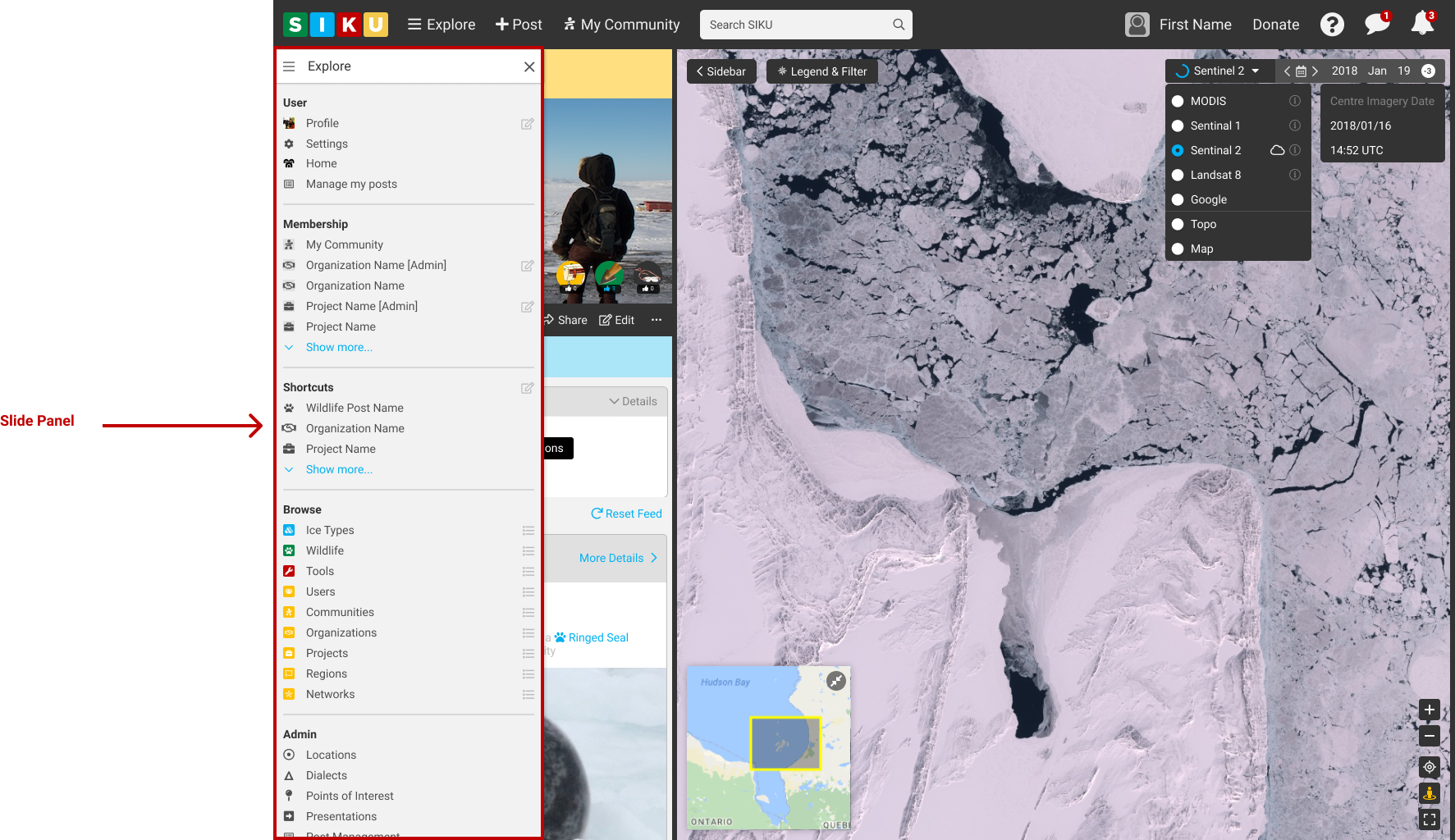
Task: Choose the Topo base layer
Action: tap(1202, 224)
